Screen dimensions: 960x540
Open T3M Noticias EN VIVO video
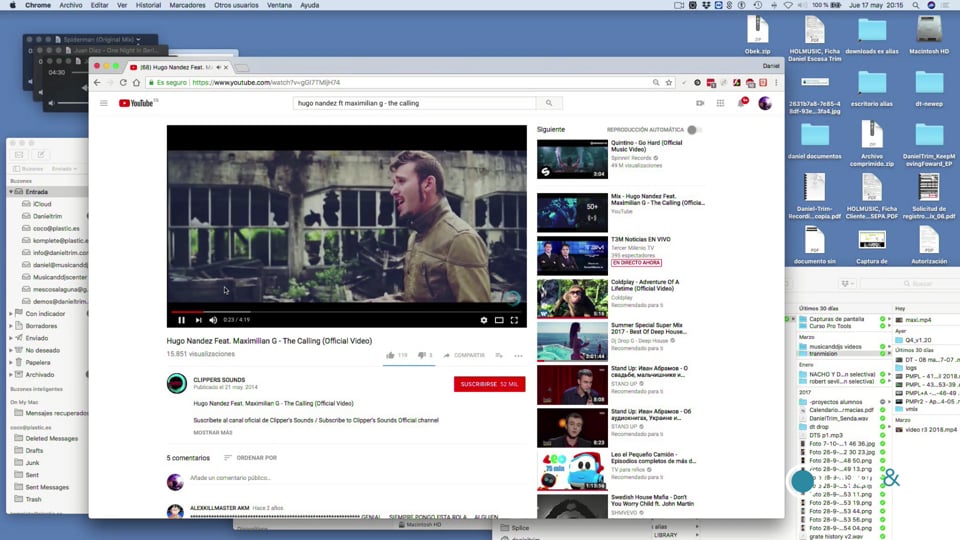pos(572,255)
